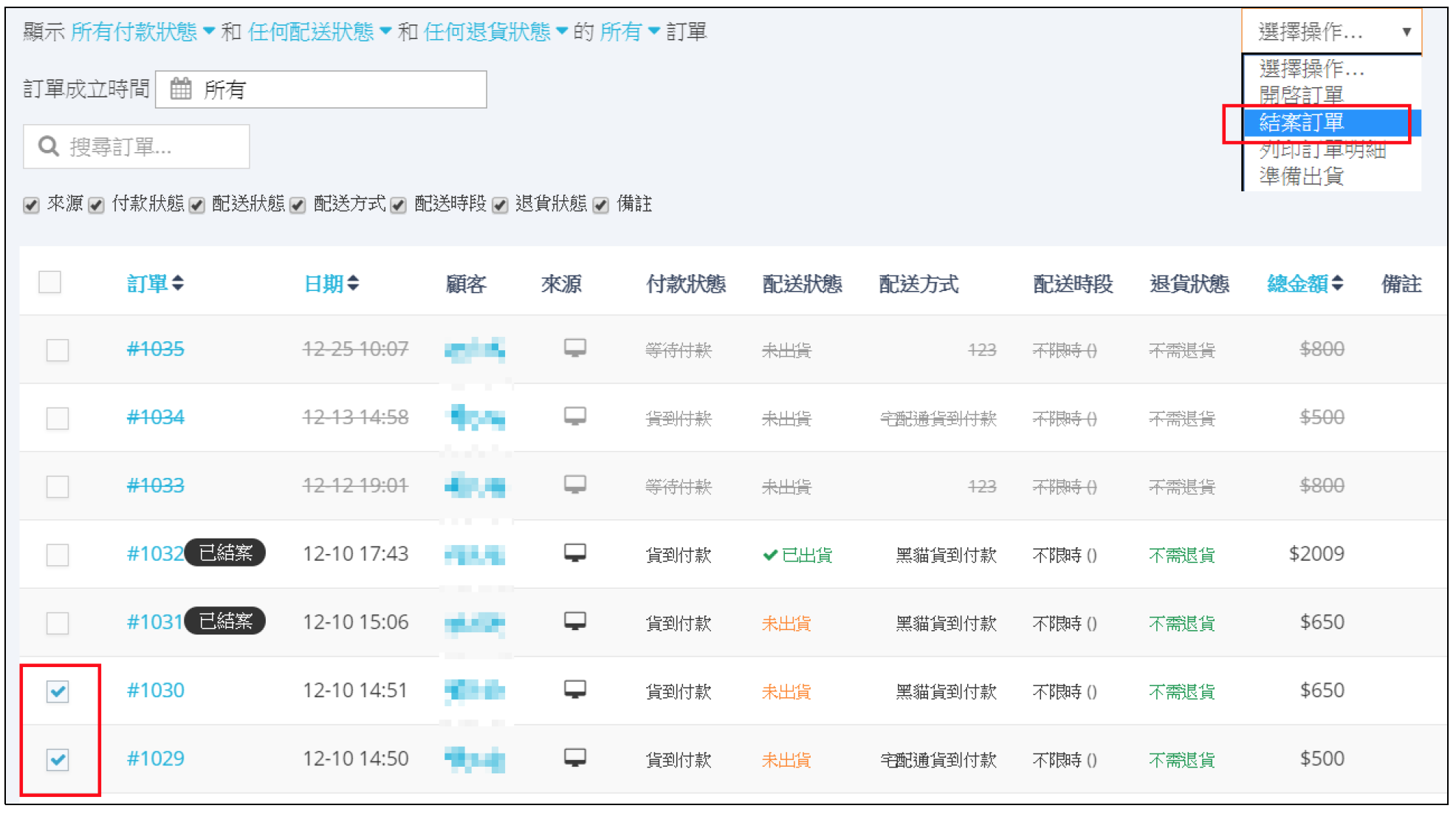Click the desktop source icon for order #1032
This screenshot has height=814, width=1456.
pos(575,553)
